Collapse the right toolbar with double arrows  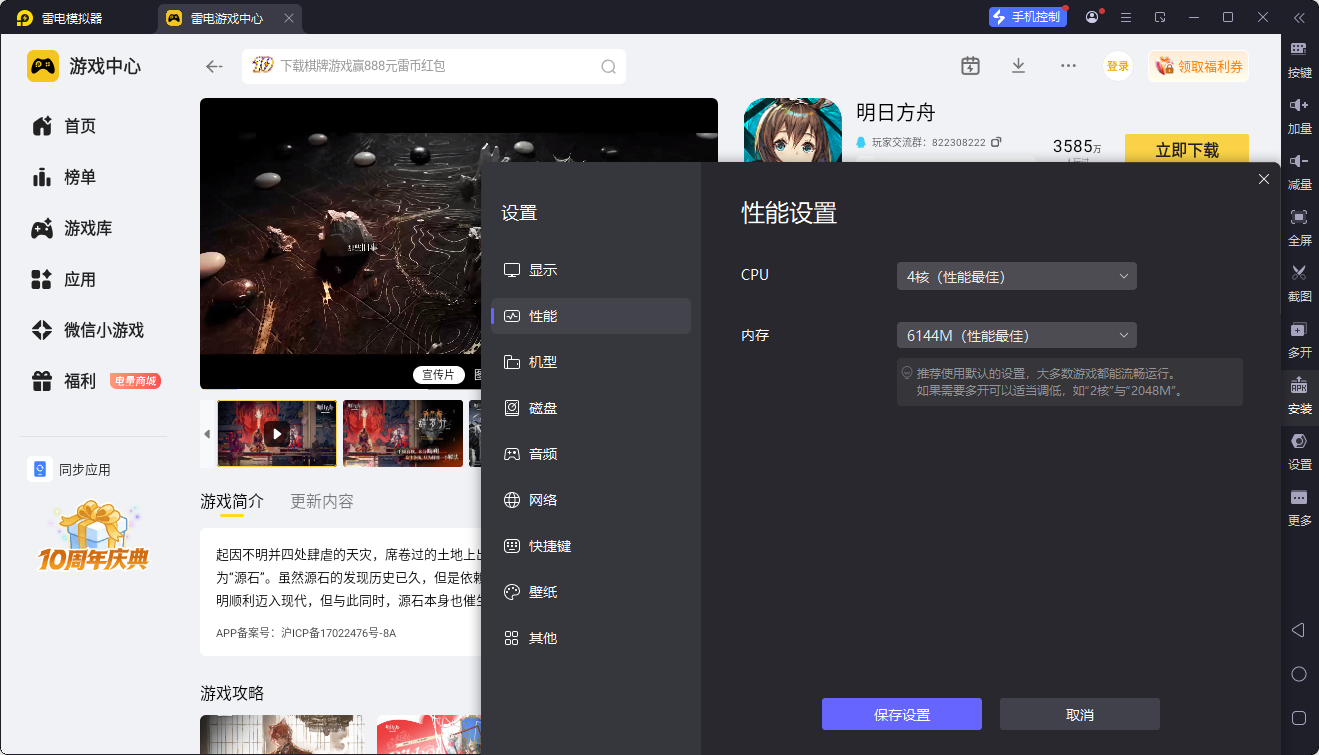(x=1299, y=17)
